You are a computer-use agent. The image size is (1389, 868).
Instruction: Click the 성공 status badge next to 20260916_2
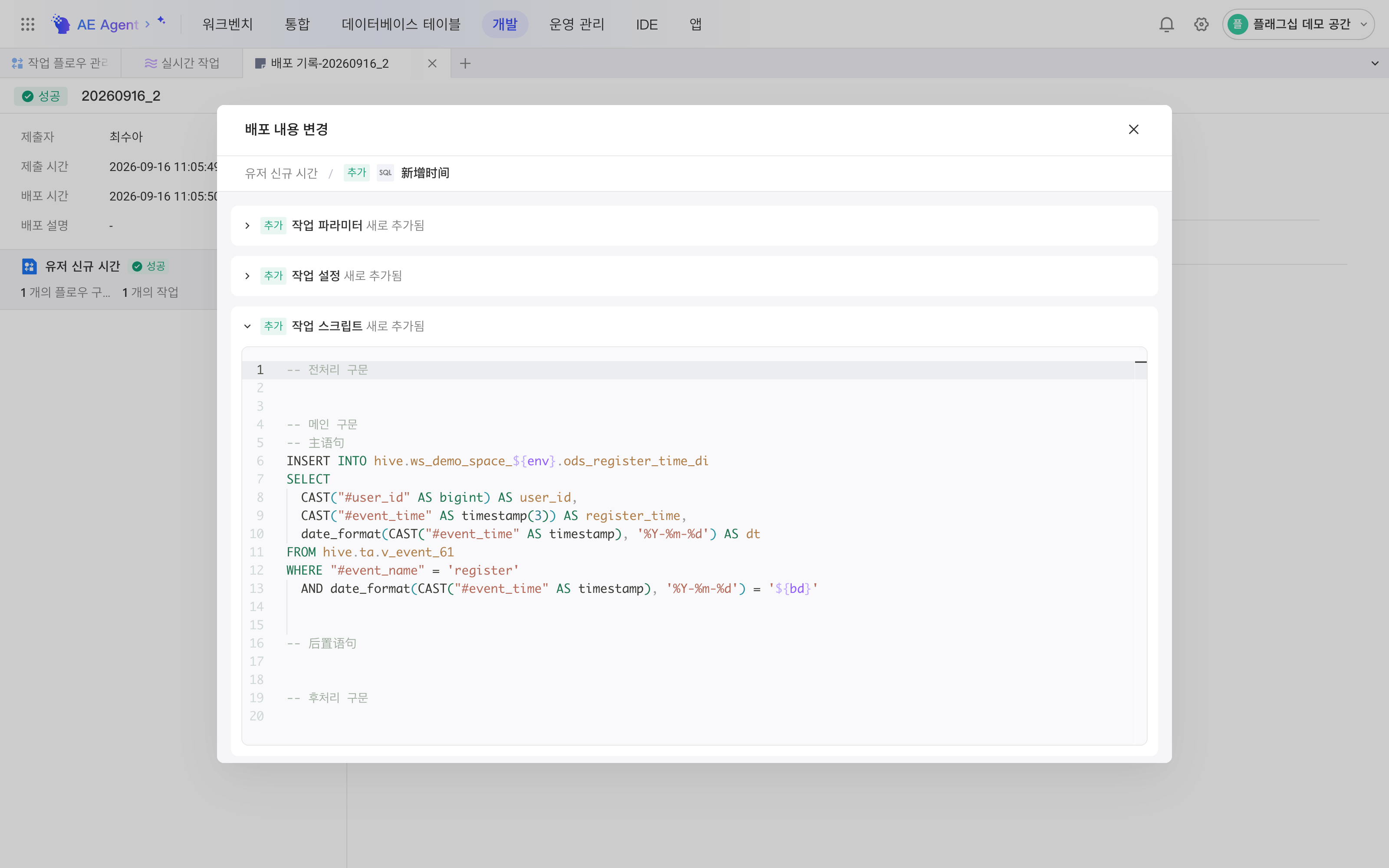[x=41, y=96]
